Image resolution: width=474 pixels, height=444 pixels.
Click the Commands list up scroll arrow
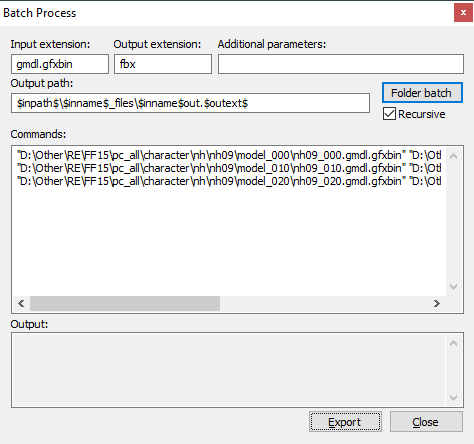pyautogui.click(x=453, y=156)
